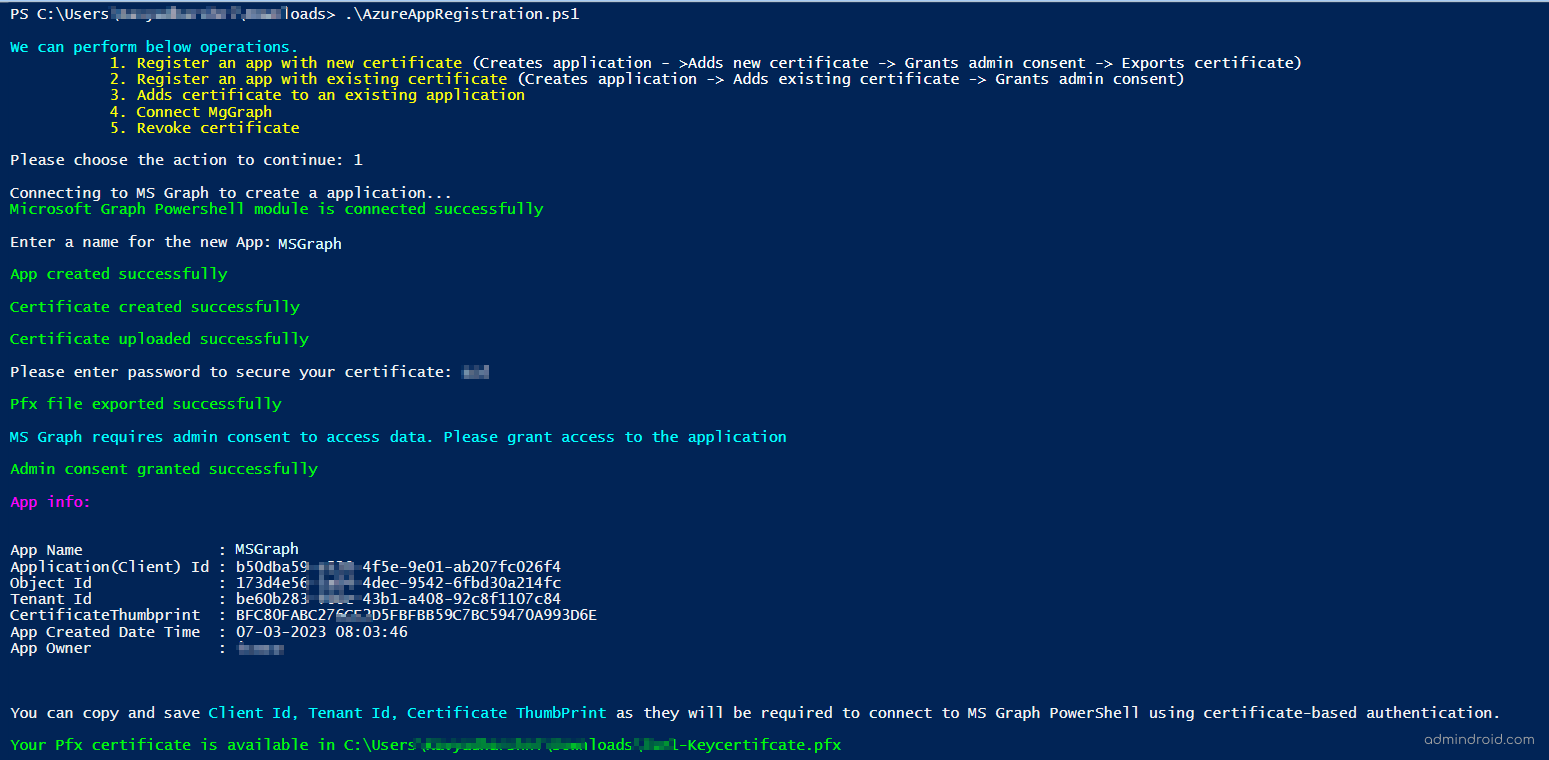Click 'Pfx file exported successfully' message

146,404
